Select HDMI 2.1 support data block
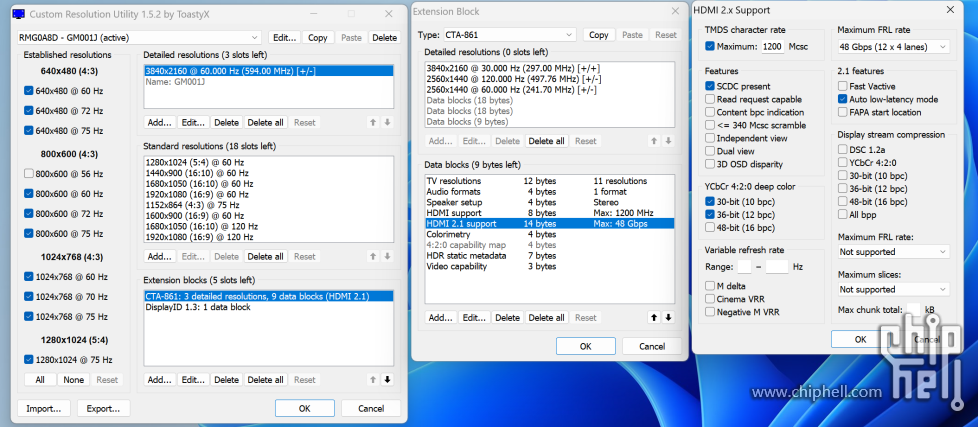Viewport: 978px width, 427px height. click(x=550, y=224)
